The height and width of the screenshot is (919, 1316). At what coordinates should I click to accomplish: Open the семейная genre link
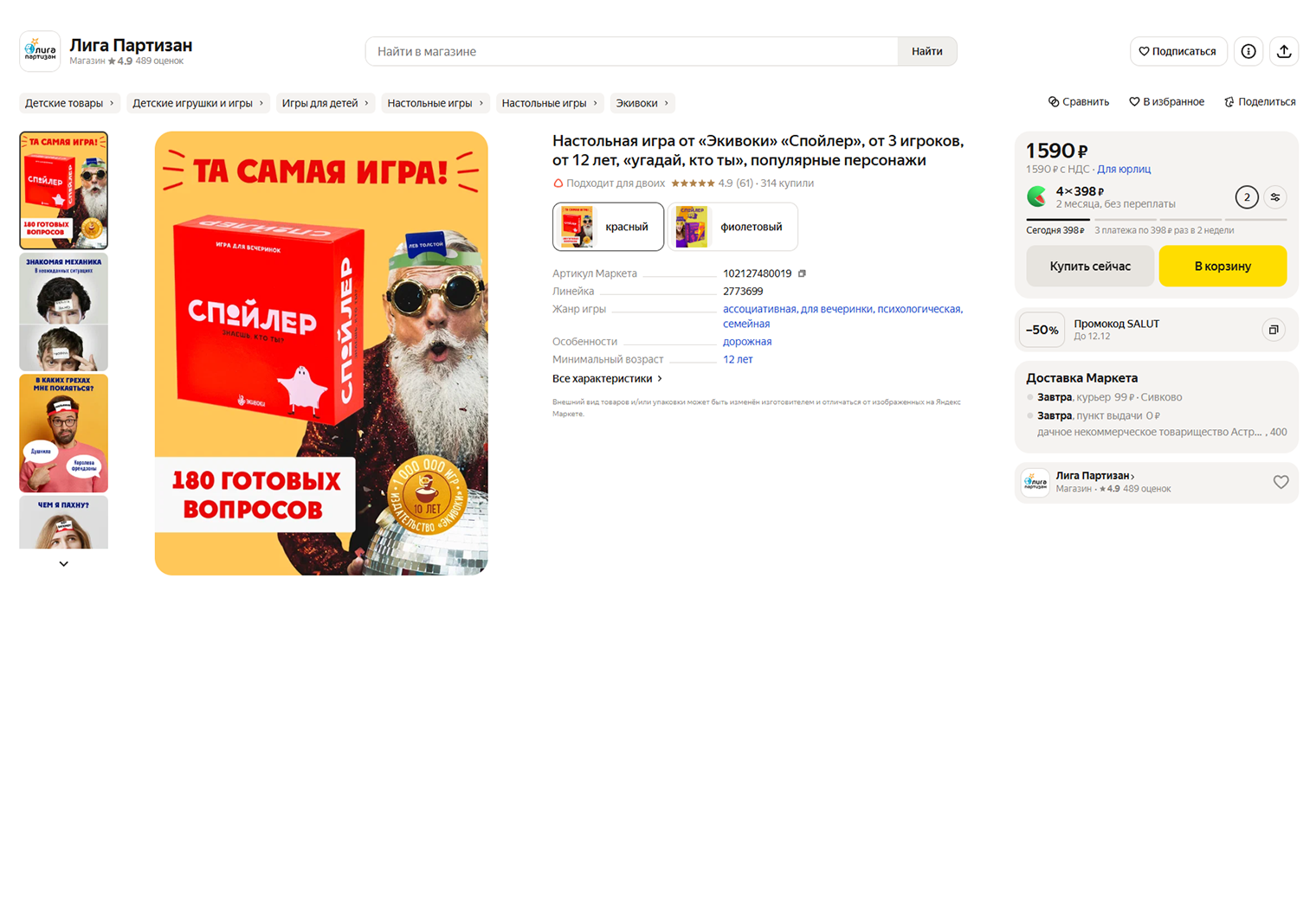point(746,324)
